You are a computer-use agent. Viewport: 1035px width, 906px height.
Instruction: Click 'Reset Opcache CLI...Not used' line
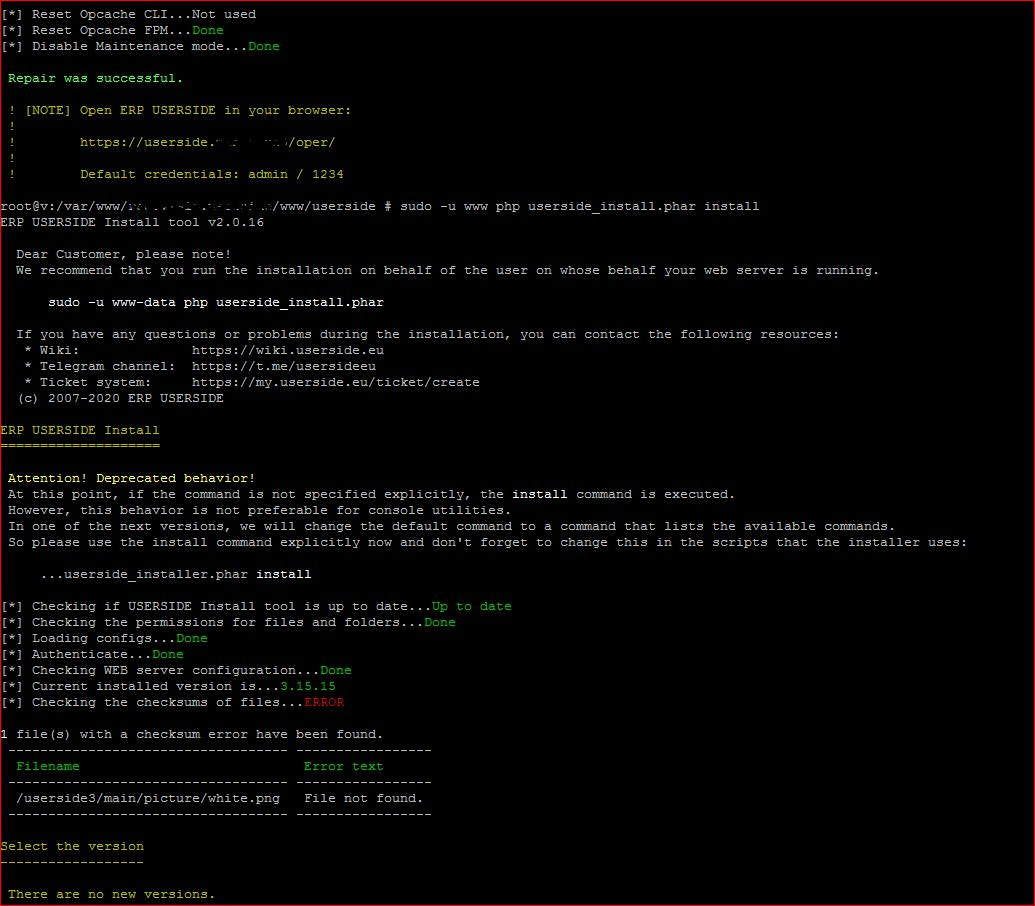(129, 14)
